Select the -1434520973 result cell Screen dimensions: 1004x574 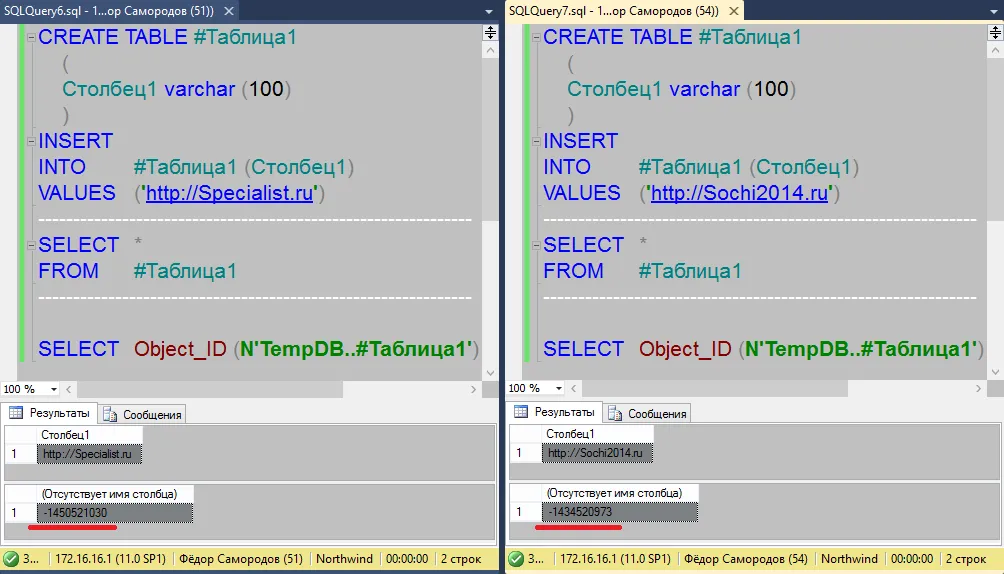coord(620,512)
